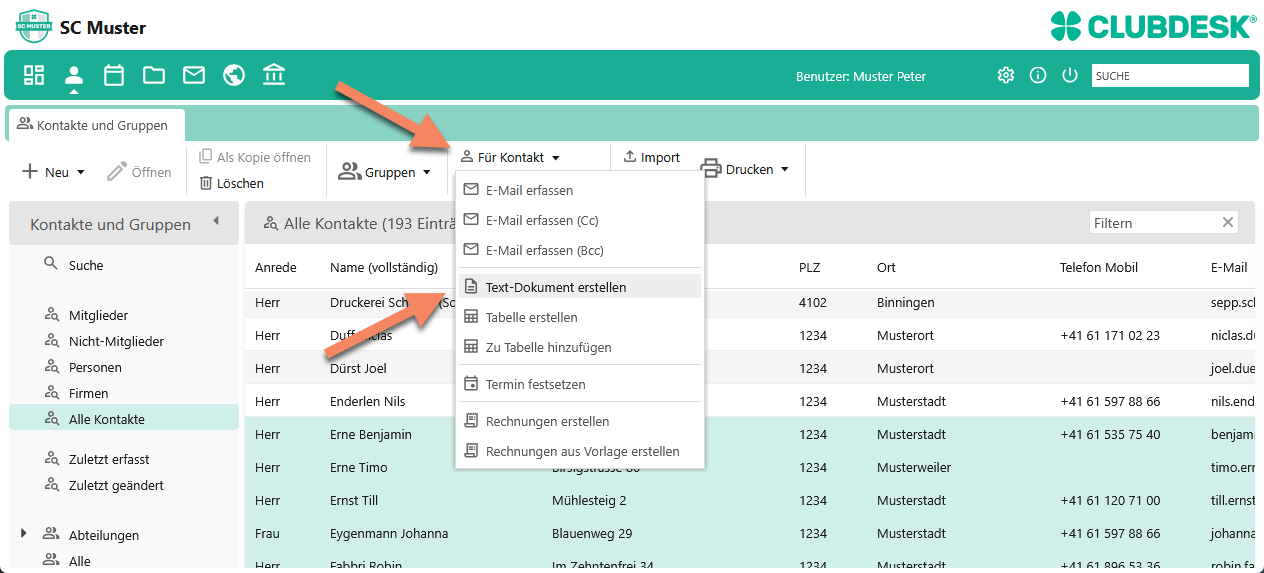Sort by the Anrede column header
Viewport: 1264px width, 573px height.
(x=274, y=267)
